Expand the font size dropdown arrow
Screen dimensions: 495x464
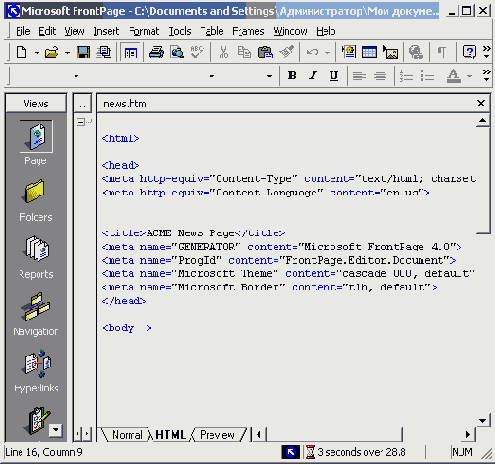coord(269,76)
